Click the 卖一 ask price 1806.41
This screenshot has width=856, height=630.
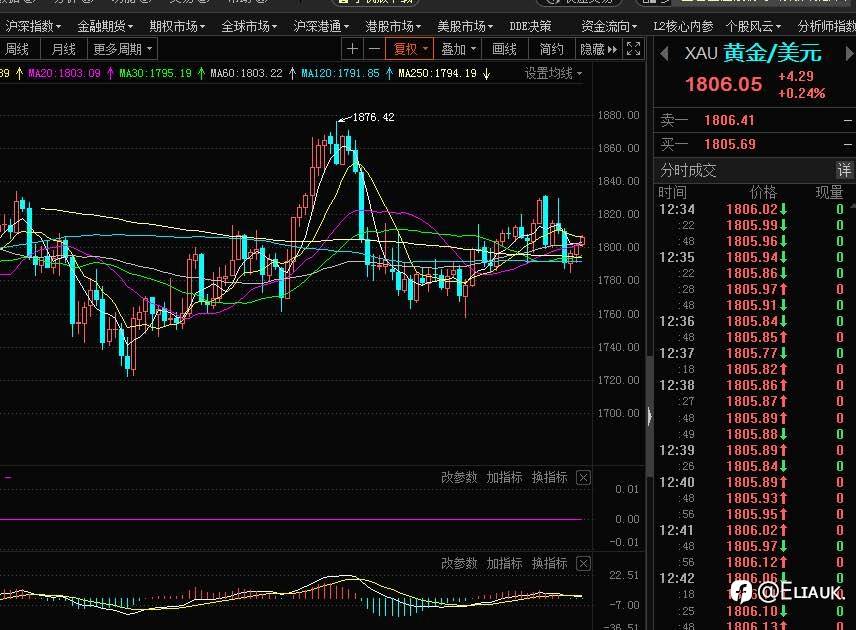click(729, 120)
